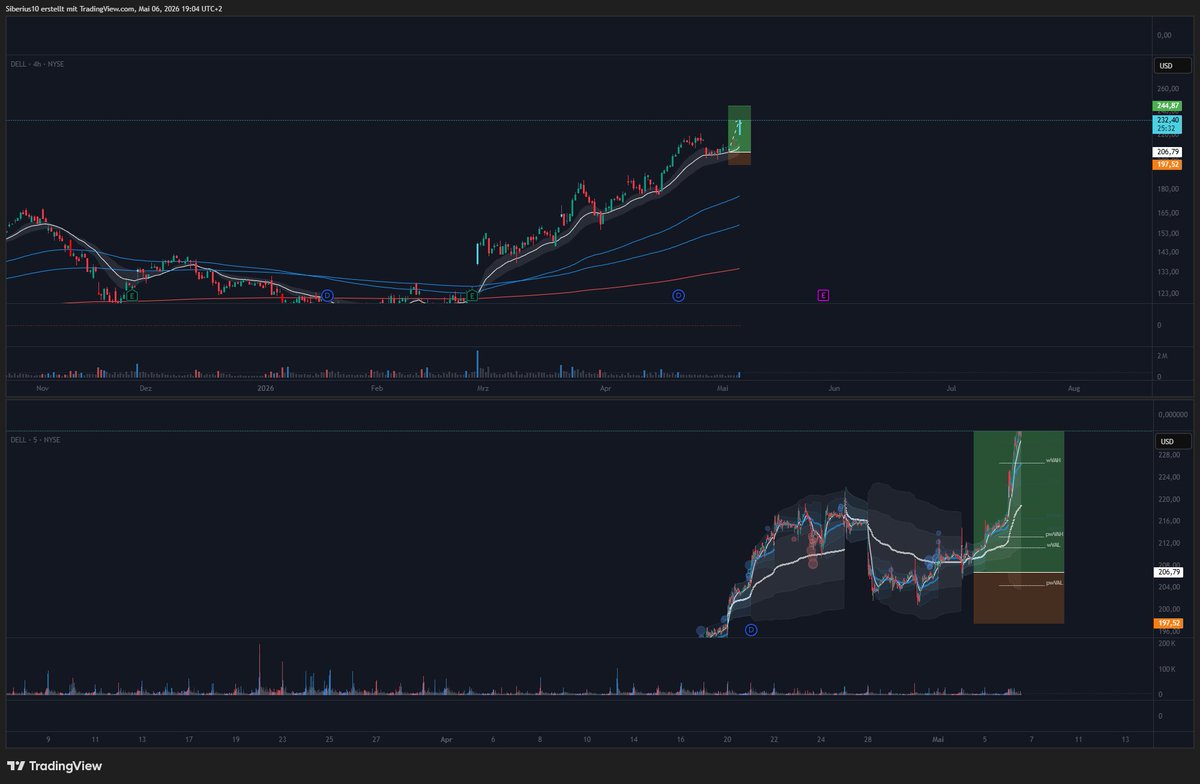Click the green earnings E marker near Mrz

471,296
